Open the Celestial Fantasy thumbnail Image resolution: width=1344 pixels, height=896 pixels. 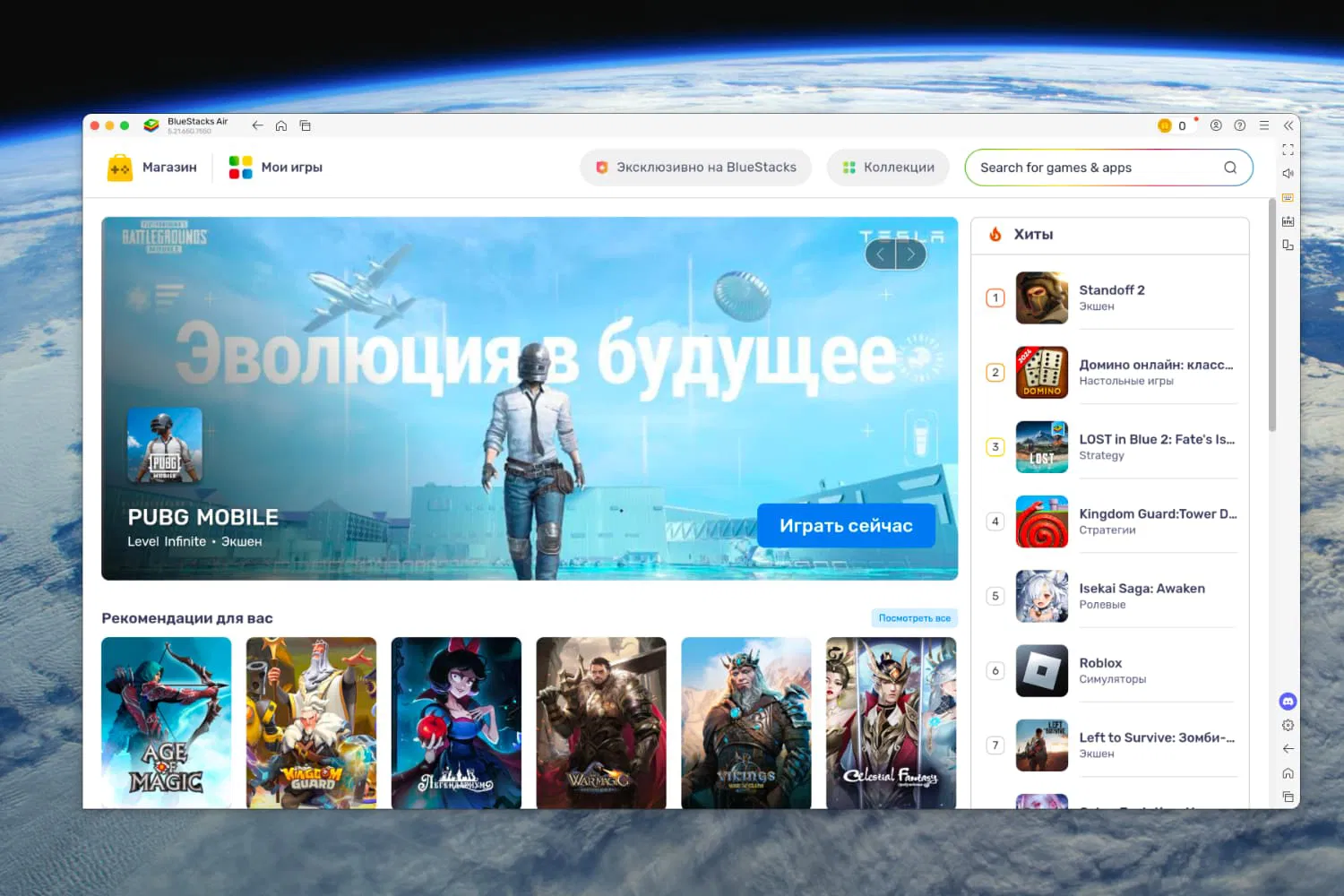click(x=892, y=722)
